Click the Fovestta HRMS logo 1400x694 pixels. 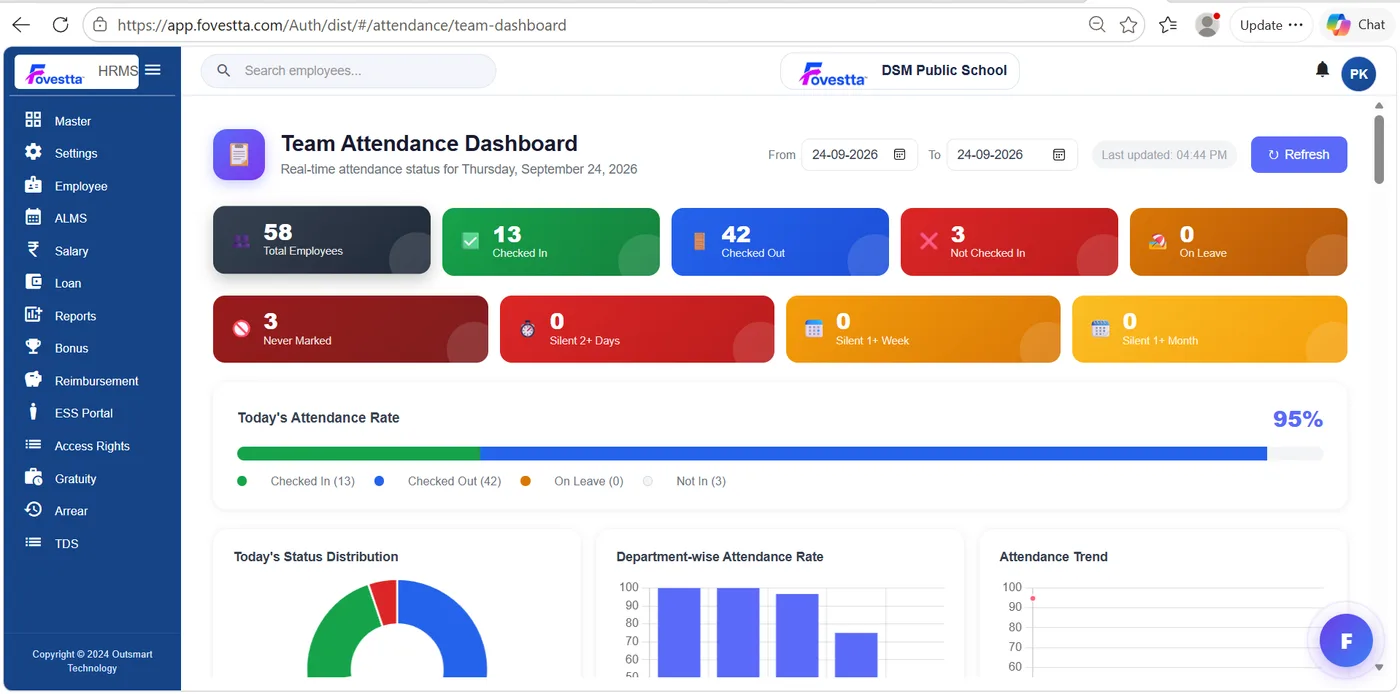(77, 72)
